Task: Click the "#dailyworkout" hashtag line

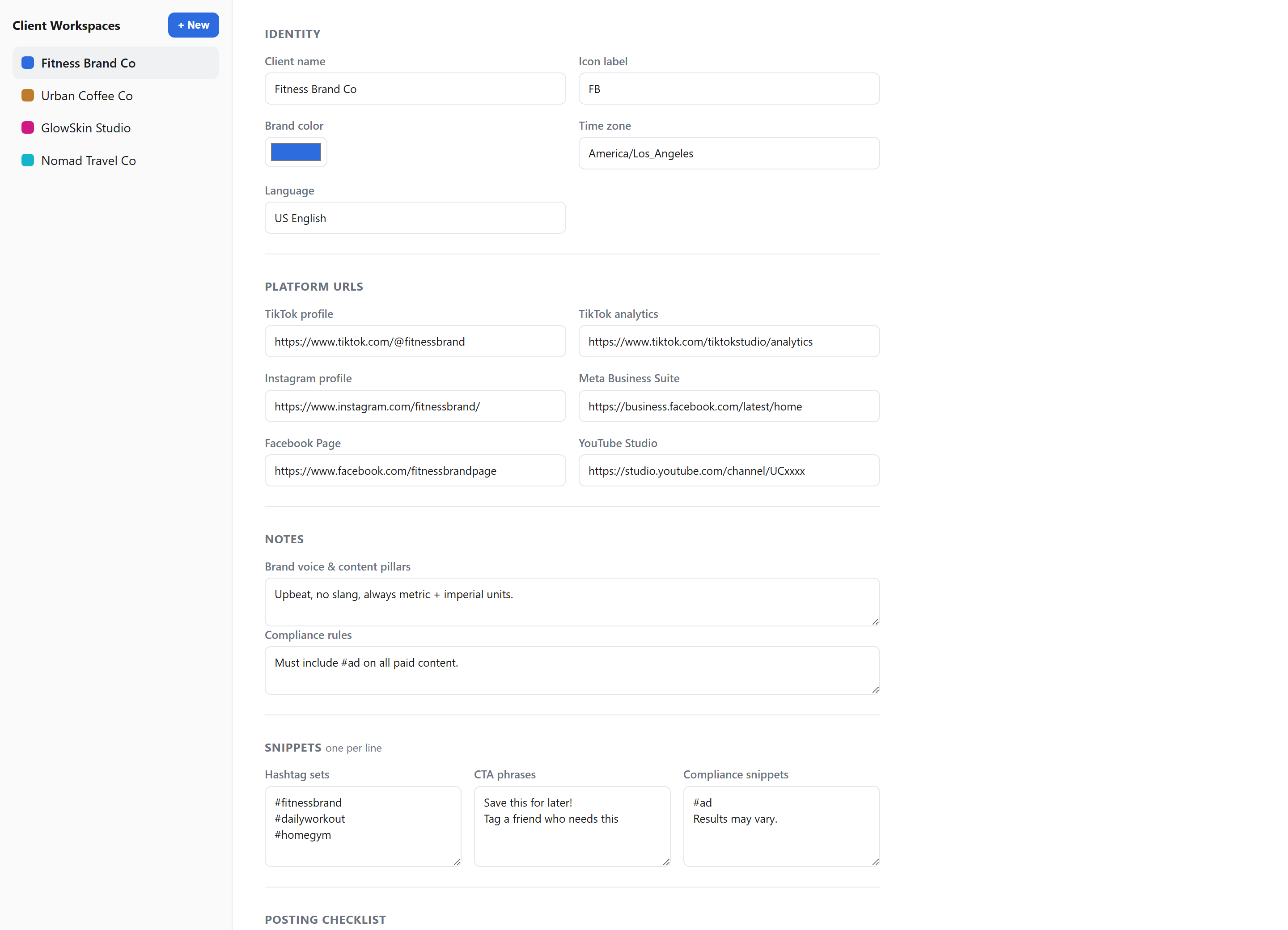Action: pyautogui.click(x=309, y=819)
